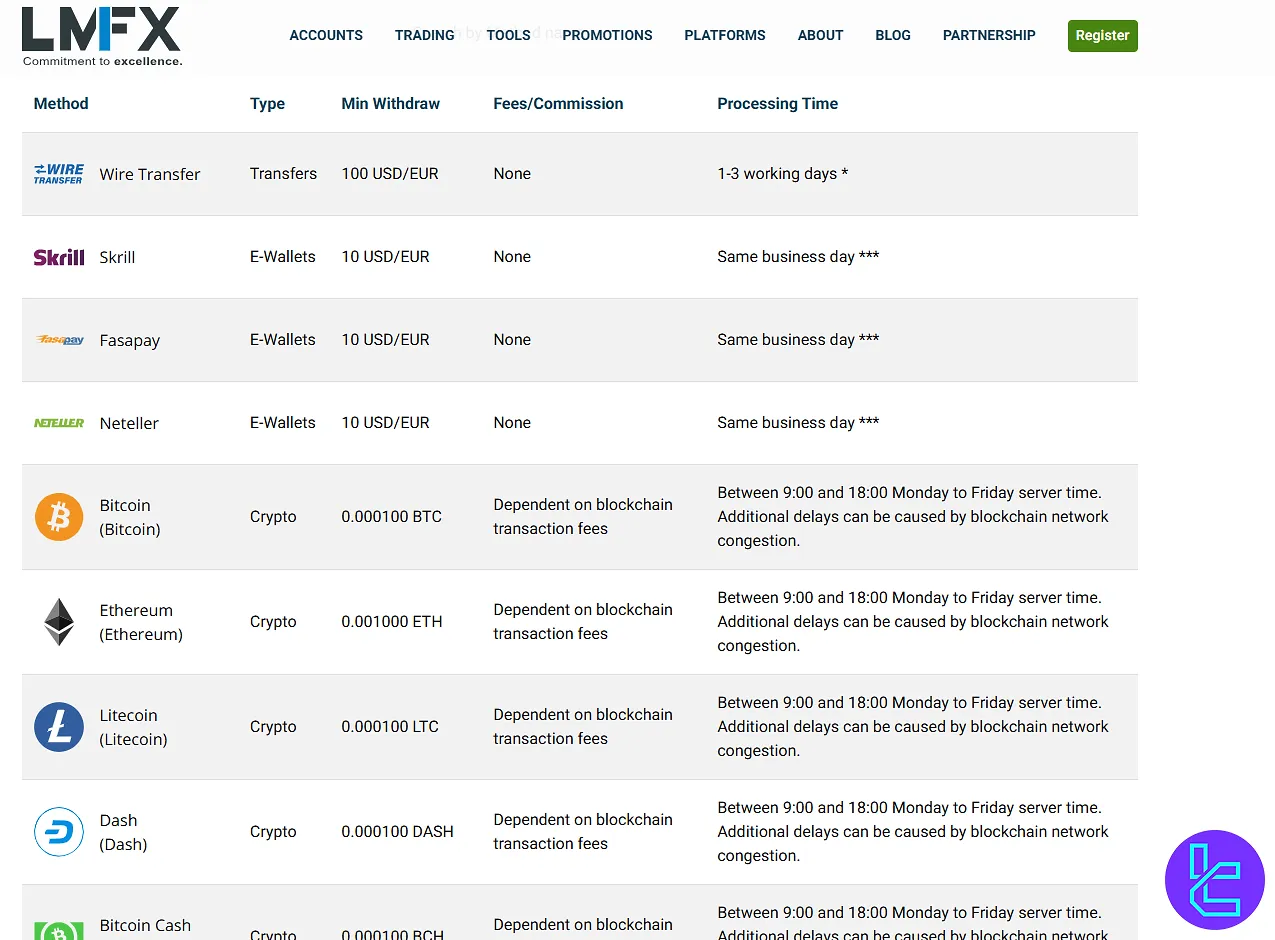Click the Dash coin icon
The height and width of the screenshot is (940, 1275).
coord(59,832)
